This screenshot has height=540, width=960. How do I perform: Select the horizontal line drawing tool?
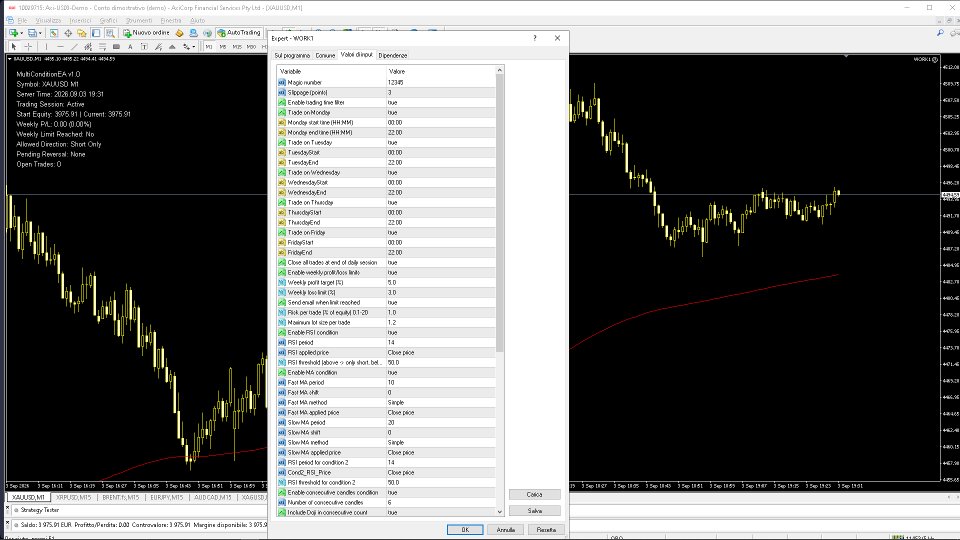[60, 47]
